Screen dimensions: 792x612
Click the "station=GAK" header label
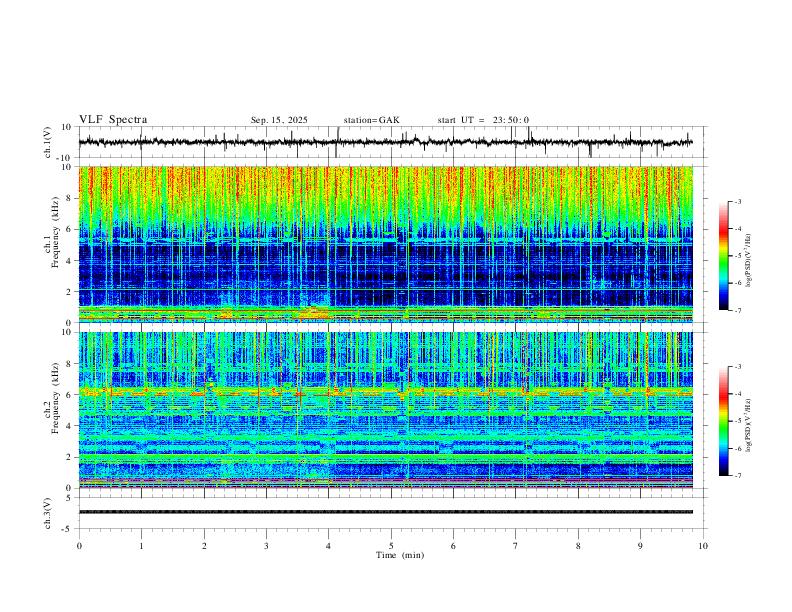click(x=371, y=120)
